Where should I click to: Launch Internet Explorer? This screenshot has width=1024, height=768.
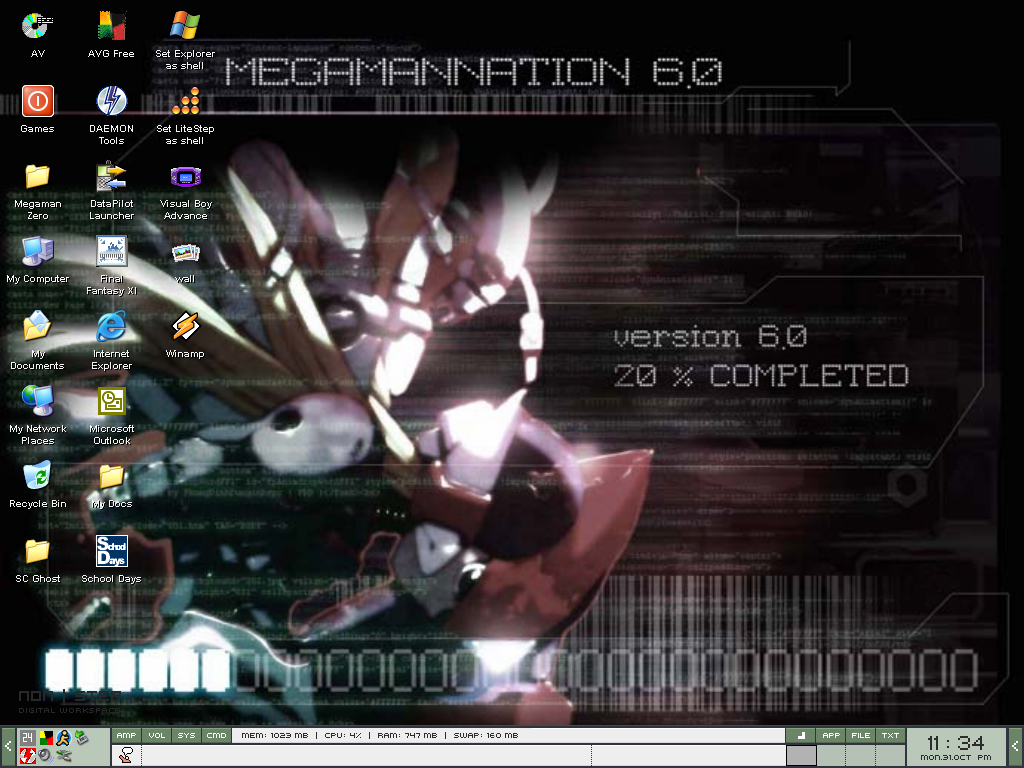[x=111, y=341]
